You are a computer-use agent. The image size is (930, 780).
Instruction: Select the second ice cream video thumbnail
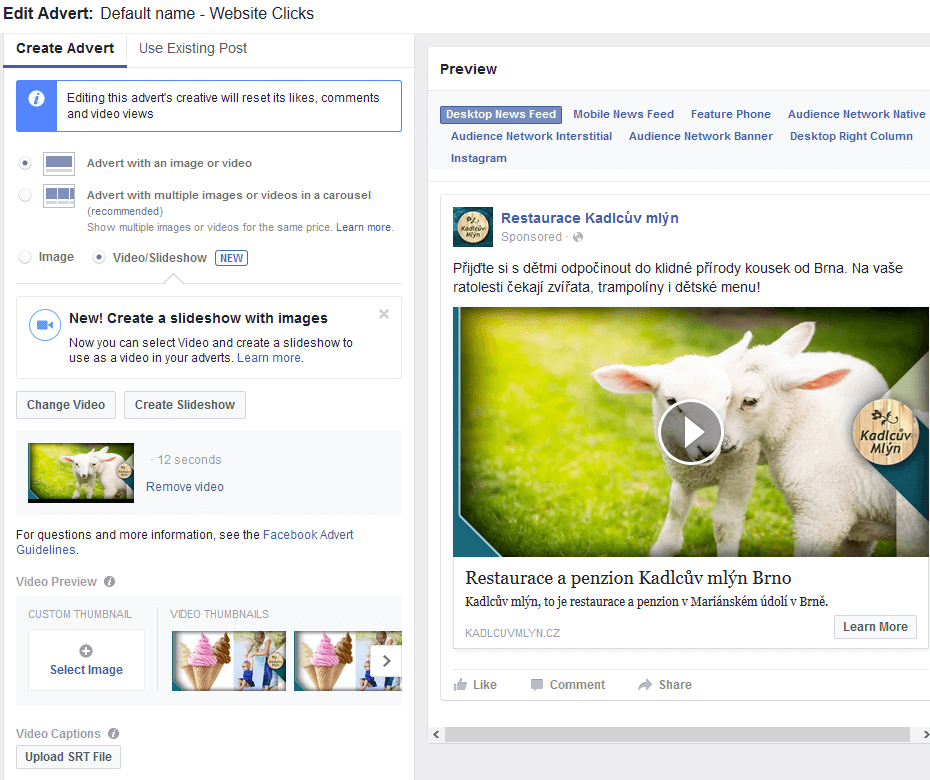coord(348,661)
